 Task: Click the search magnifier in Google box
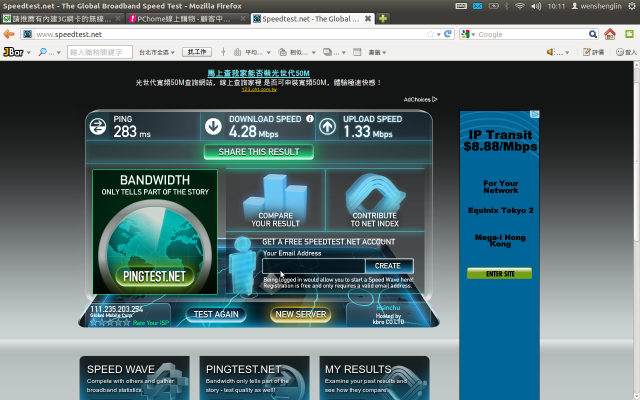point(592,34)
